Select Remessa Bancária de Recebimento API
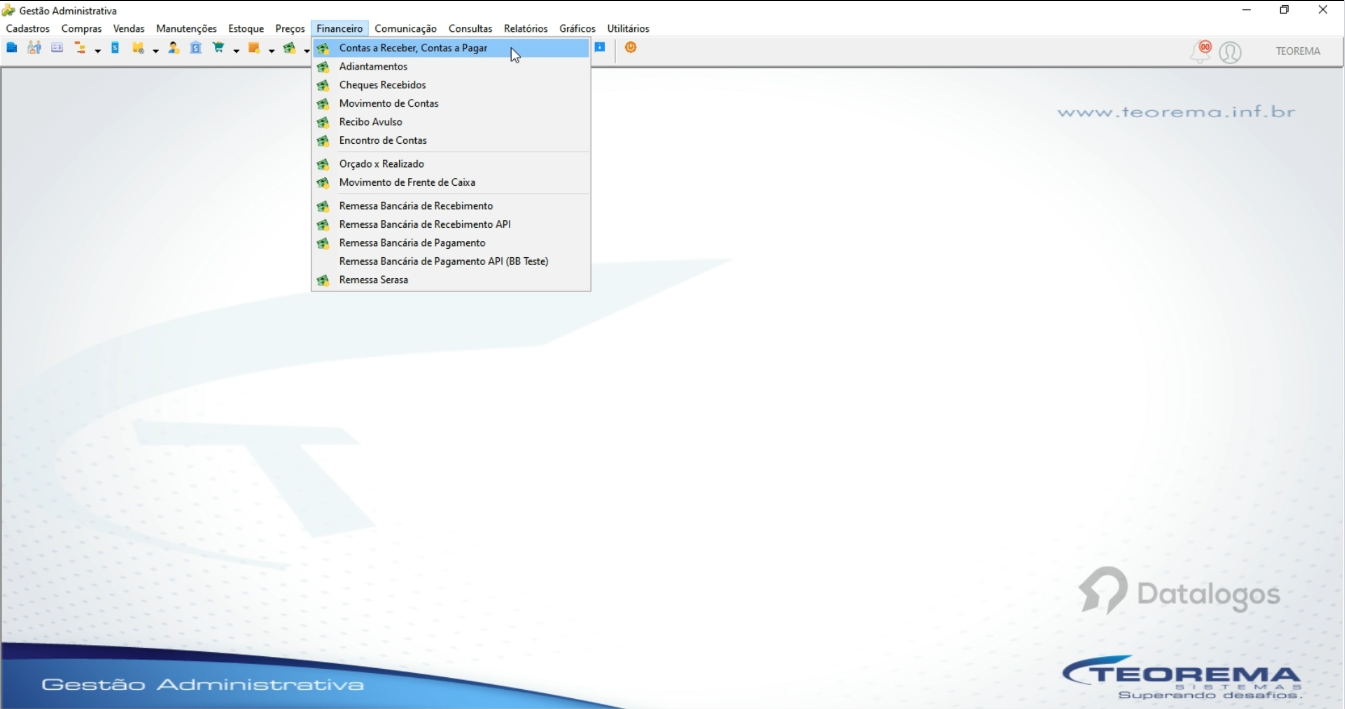 (x=451, y=225)
